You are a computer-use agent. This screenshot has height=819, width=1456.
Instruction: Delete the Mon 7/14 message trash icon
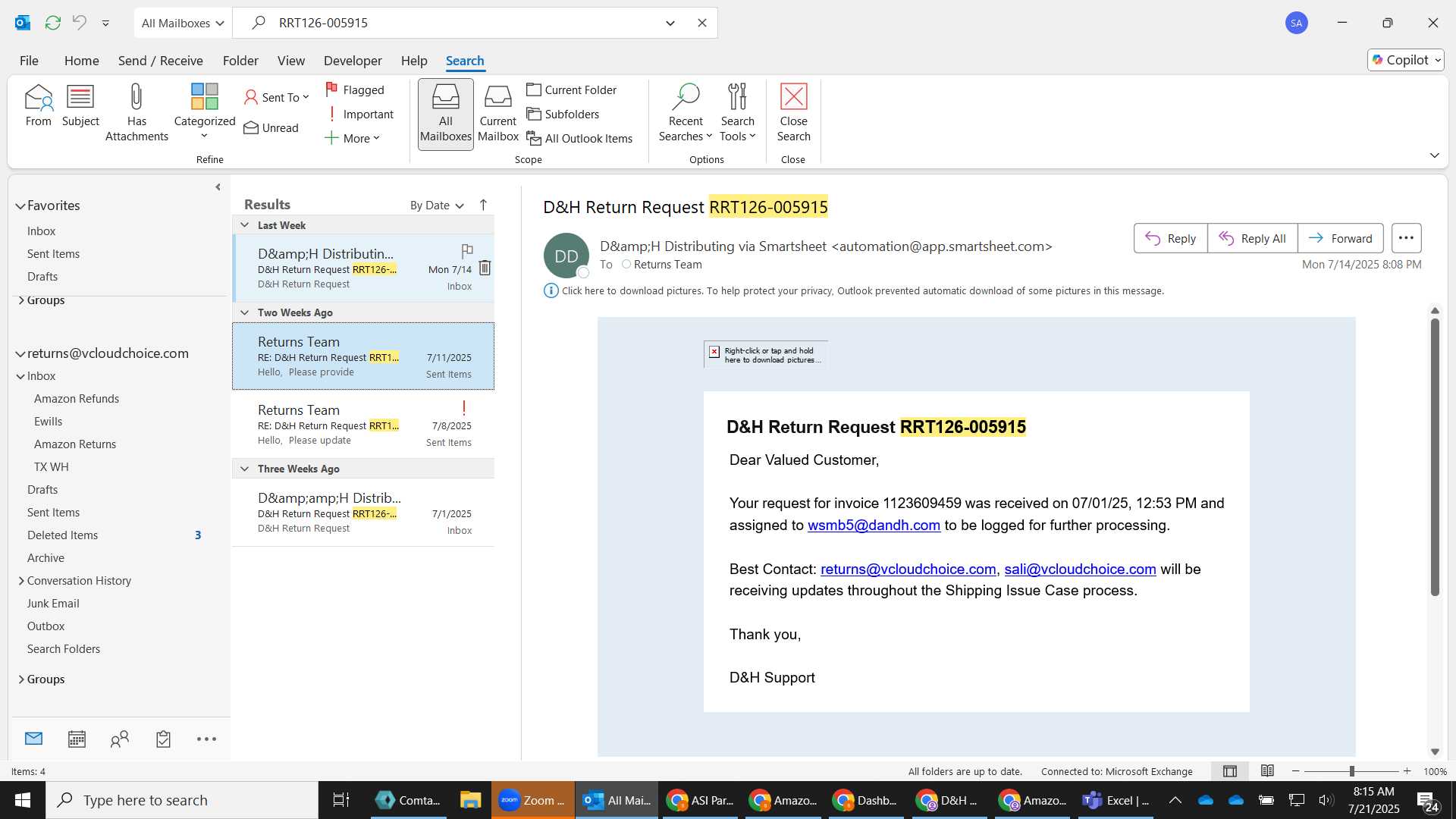[x=485, y=268]
